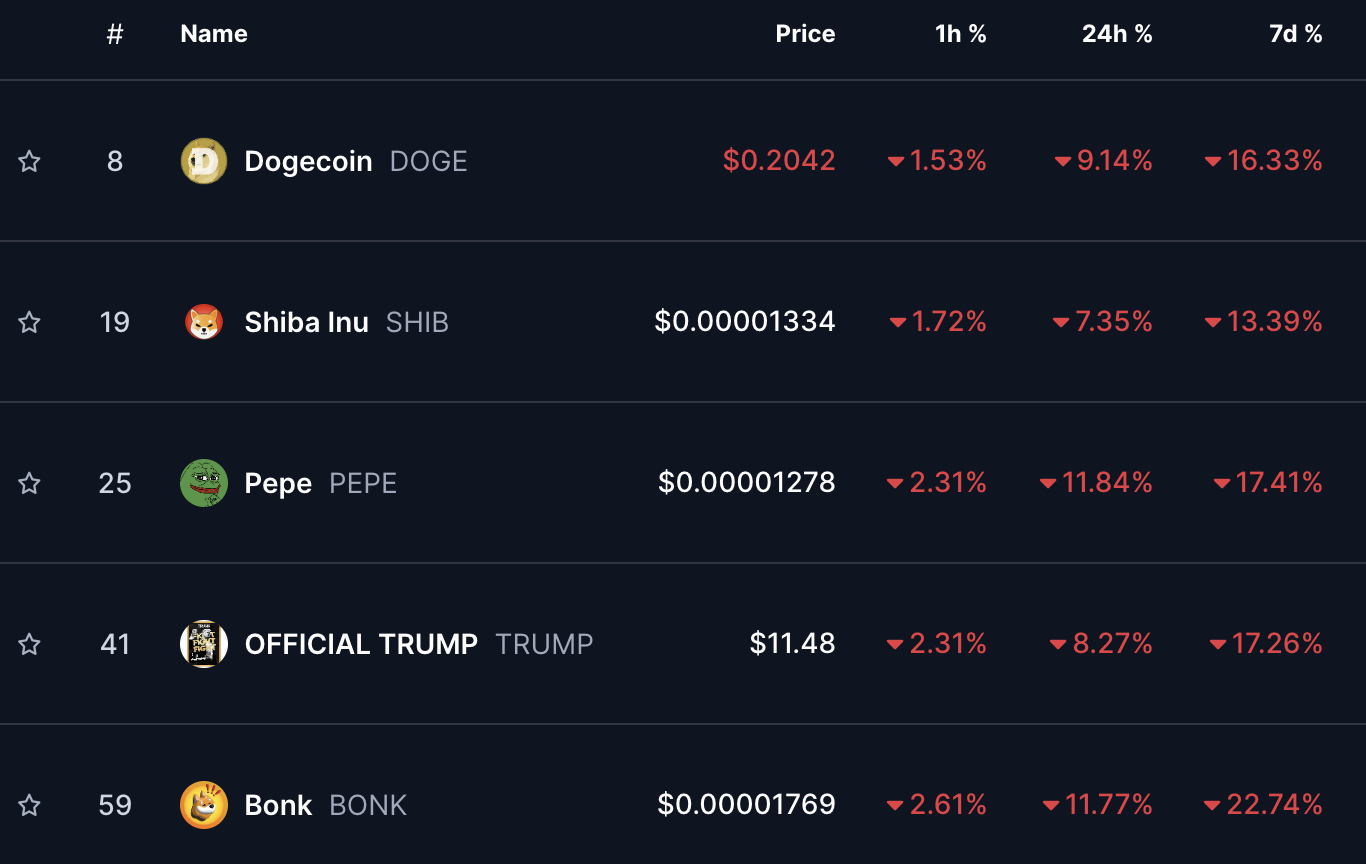Sort table by the Name column
The height and width of the screenshot is (864, 1366).
click(214, 34)
